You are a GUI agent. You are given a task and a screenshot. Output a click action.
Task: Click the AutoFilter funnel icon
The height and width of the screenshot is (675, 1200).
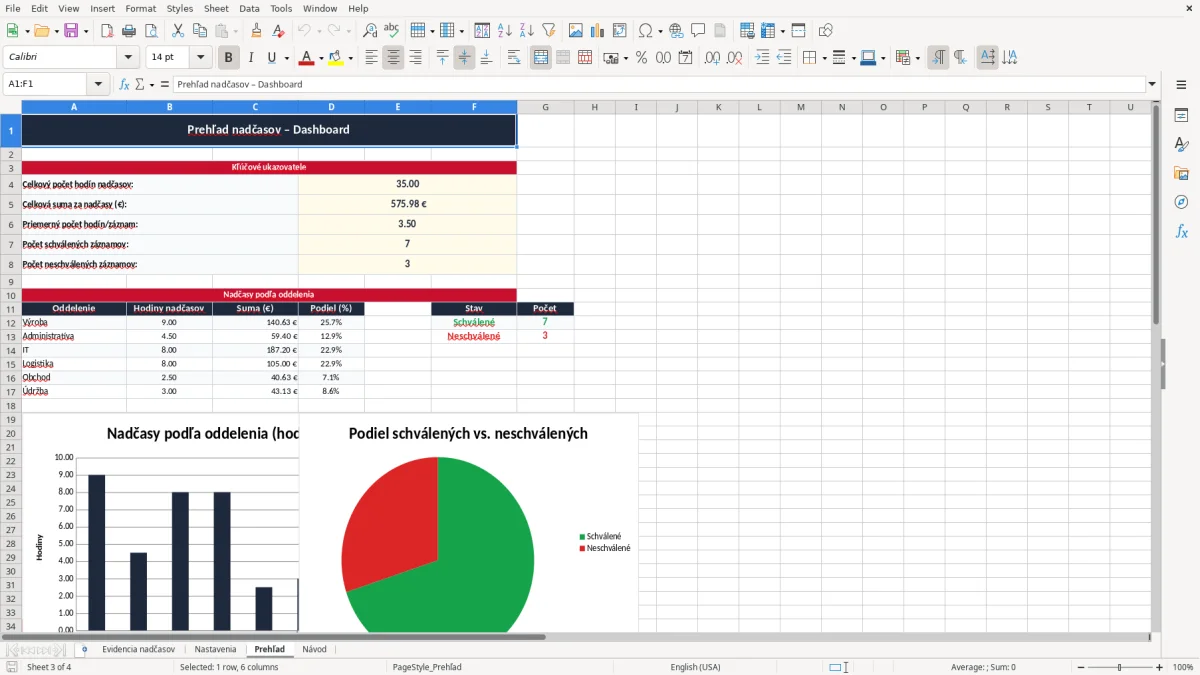click(x=548, y=31)
